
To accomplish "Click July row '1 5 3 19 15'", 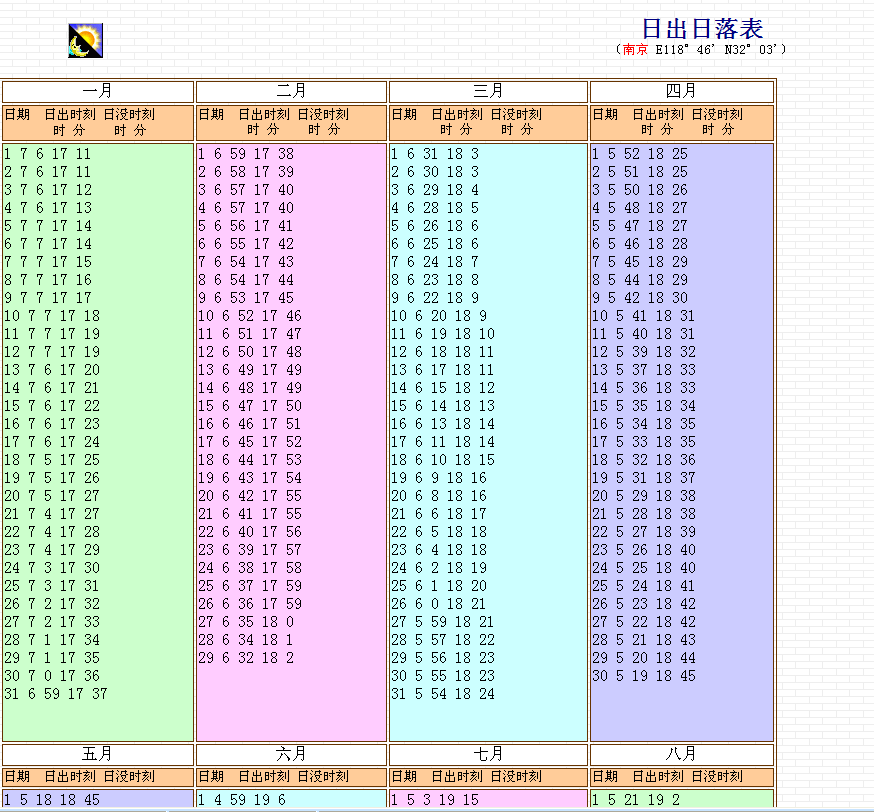I will coord(435,800).
